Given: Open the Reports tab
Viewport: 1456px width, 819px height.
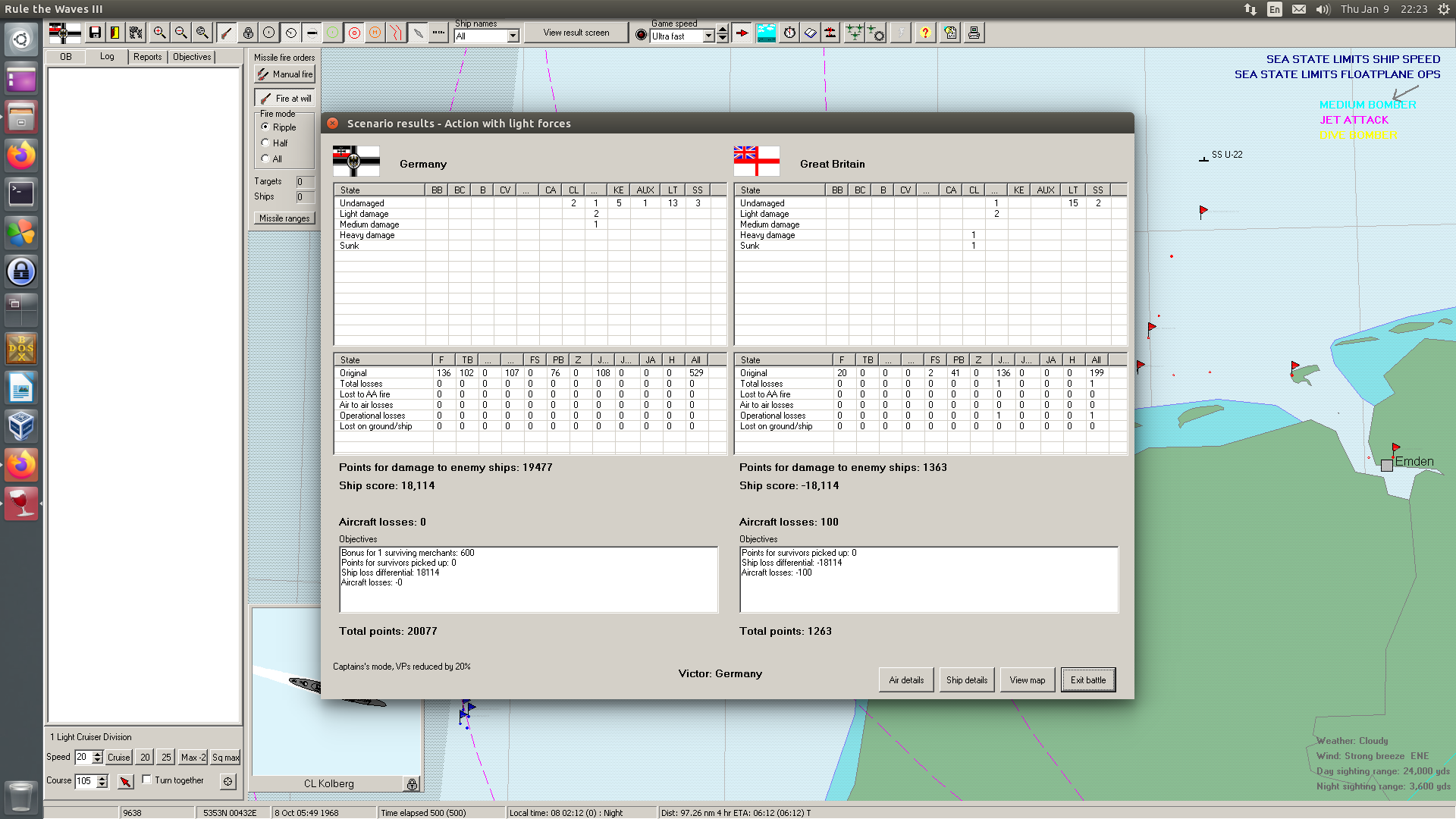Looking at the screenshot, I should click(147, 57).
